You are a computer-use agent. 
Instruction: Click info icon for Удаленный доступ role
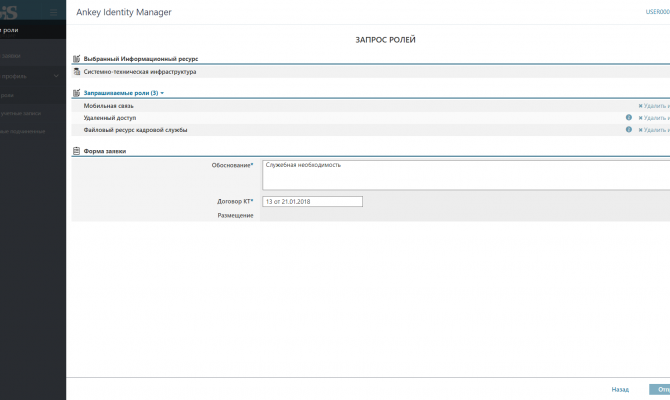pyautogui.click(x=629, y=117)
